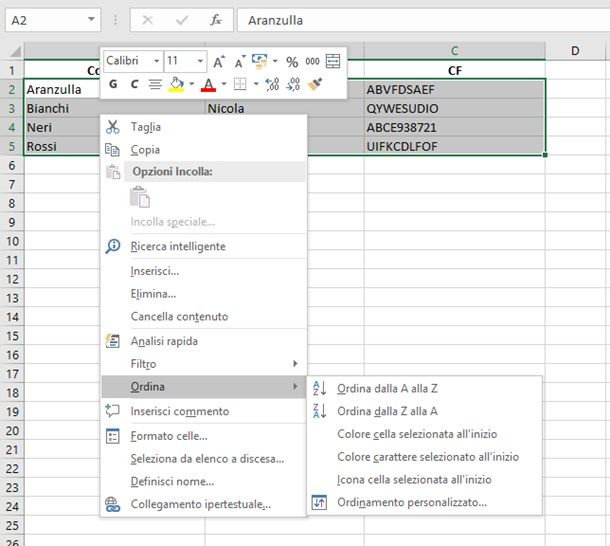Apply yellow fill color bucket
Viewport: 610px width, 546px height.
[x=176, y=84]
